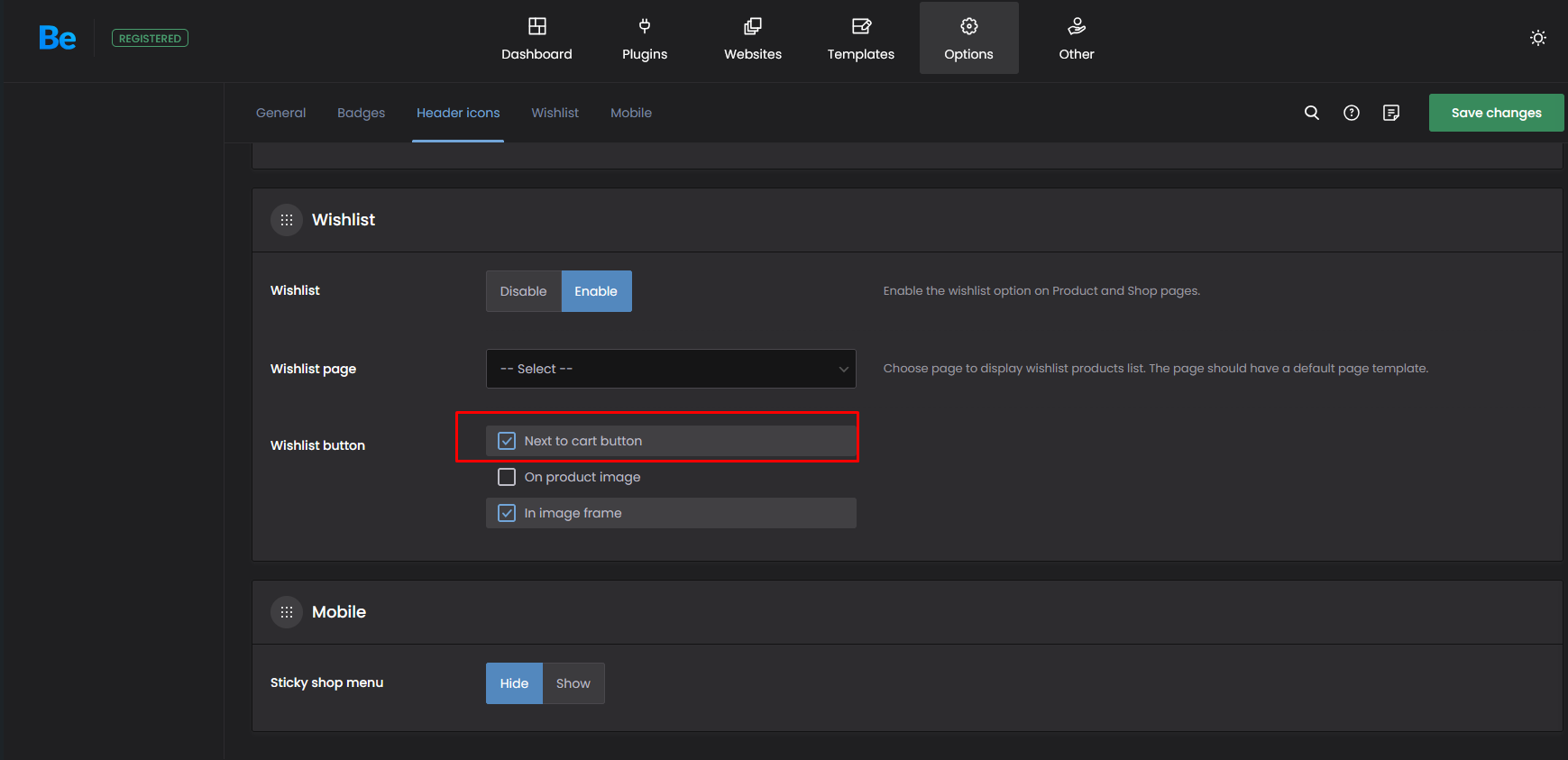This screenshot has height=760, width=1568.
Task: Click the Wishlist button label
Action: pyautogui.click(x=317, y=445)
